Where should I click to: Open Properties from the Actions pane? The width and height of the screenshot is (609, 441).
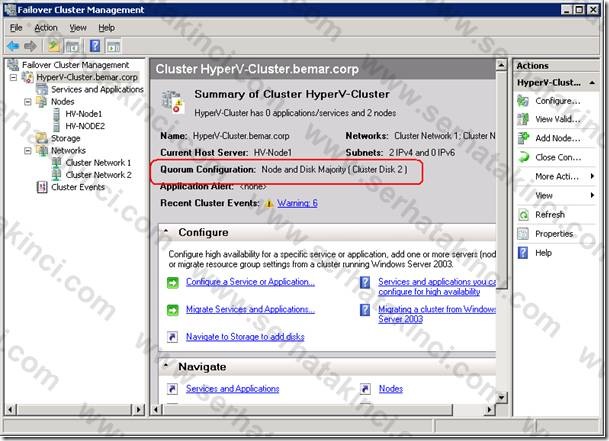tap(554, 234)
